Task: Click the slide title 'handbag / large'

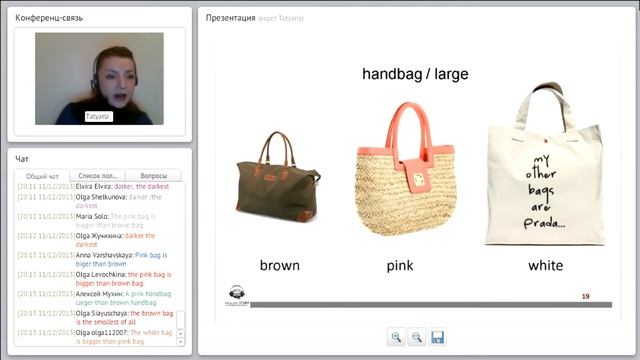Action: (x=415, y=74)
